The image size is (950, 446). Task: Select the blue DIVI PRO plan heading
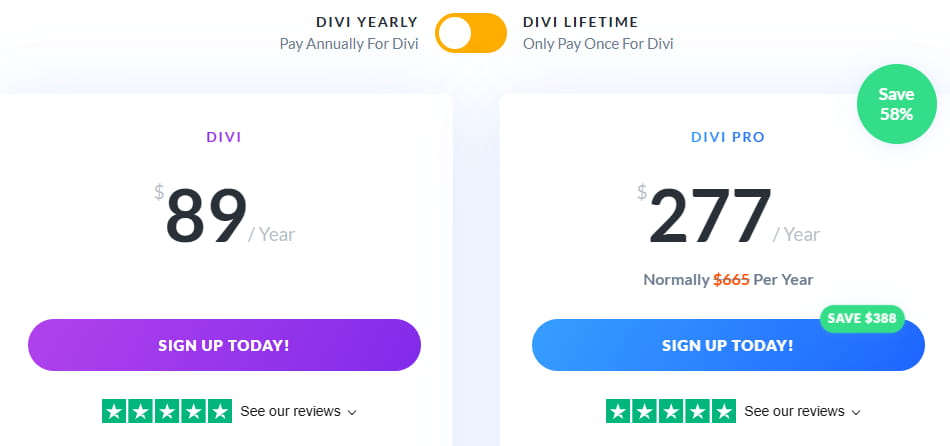(727, 137)
